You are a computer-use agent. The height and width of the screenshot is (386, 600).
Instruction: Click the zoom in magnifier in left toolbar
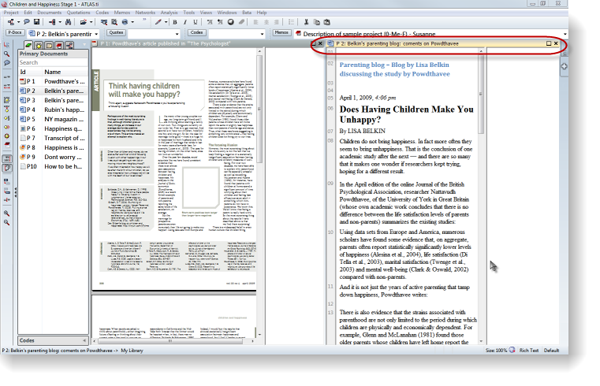[7, 213]
